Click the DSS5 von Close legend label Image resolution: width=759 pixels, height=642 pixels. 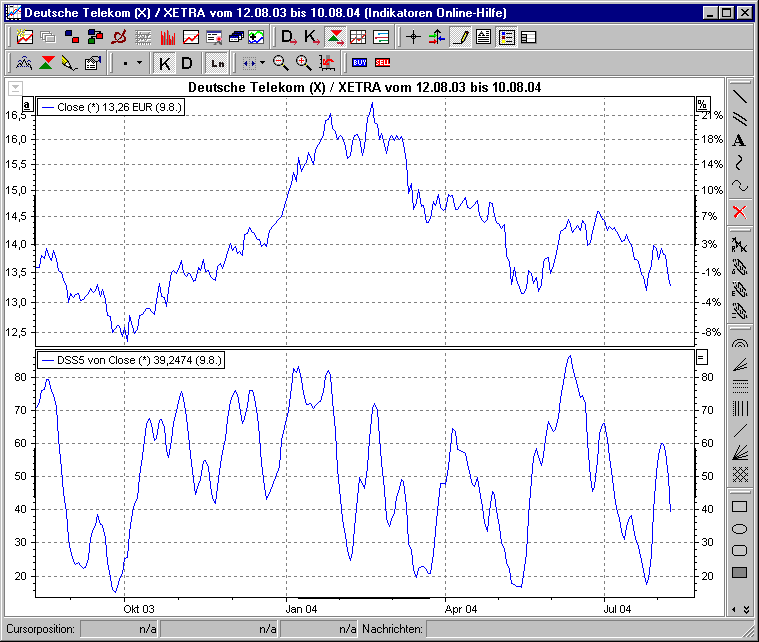130,358
